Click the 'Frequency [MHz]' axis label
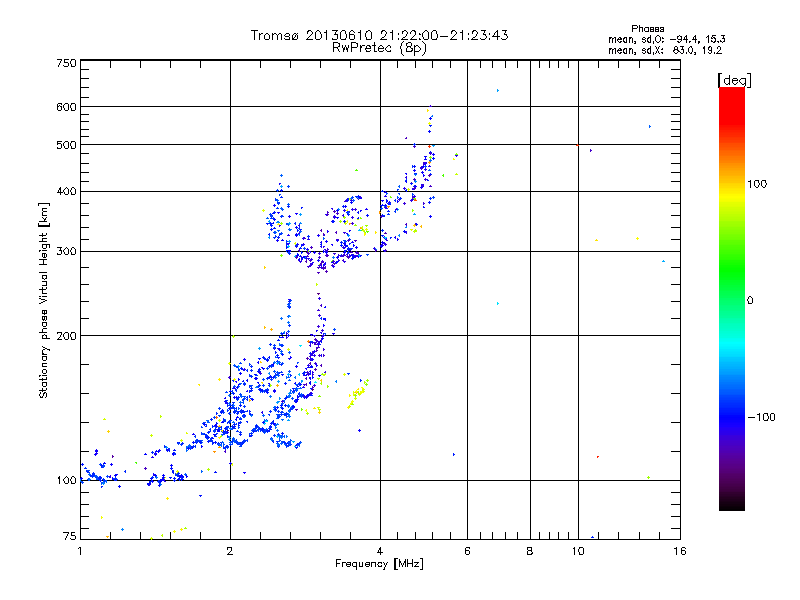 click(379, 564)
